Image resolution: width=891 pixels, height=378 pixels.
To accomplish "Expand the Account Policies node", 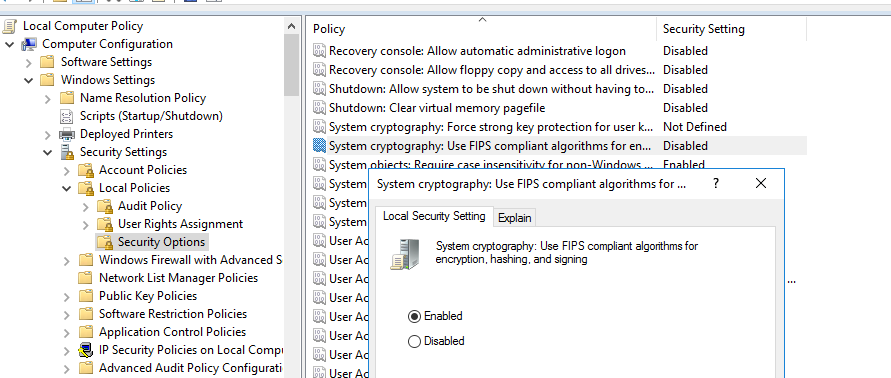I will [66, 171].
